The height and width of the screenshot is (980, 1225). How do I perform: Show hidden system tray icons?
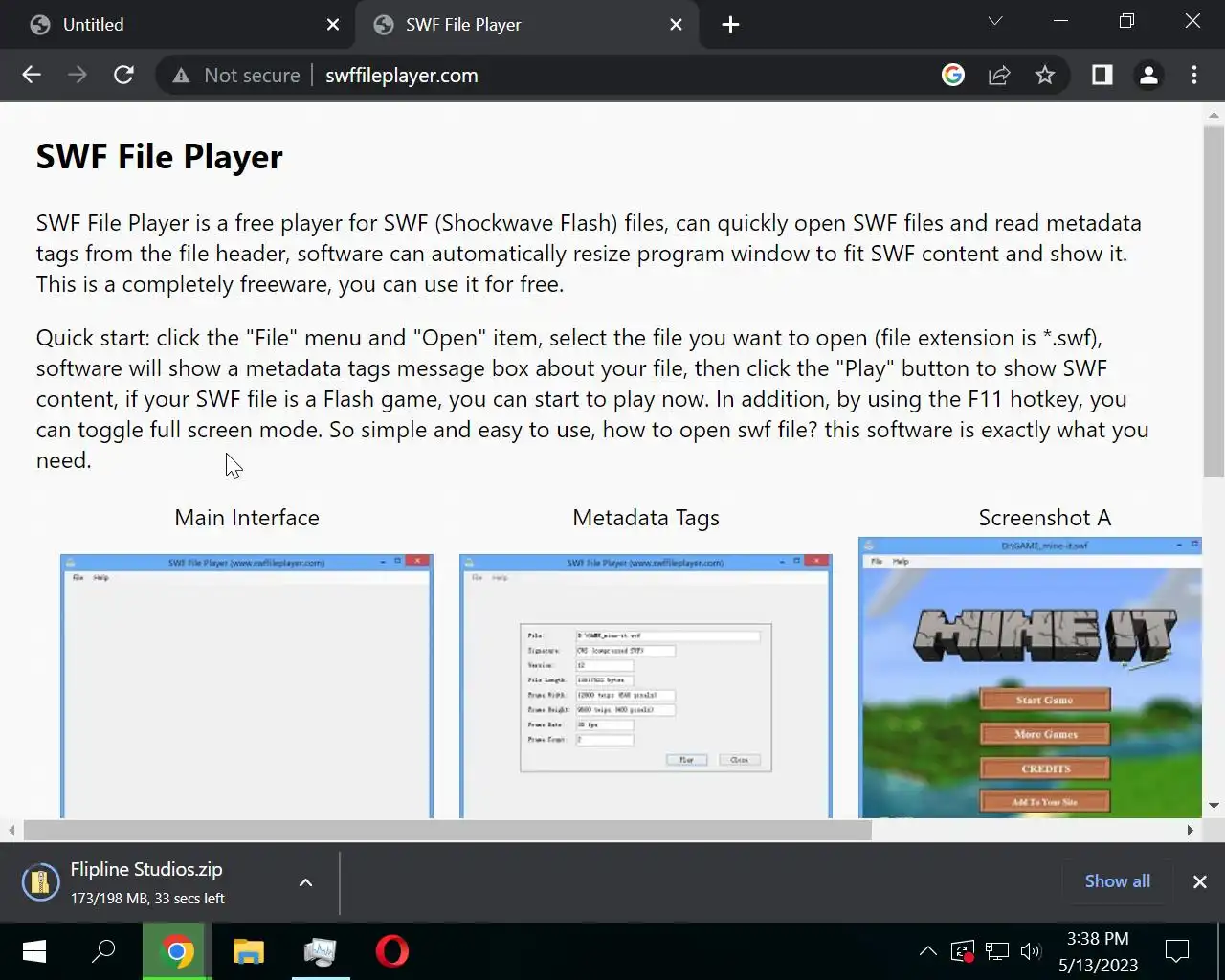[x=927, y=951]
